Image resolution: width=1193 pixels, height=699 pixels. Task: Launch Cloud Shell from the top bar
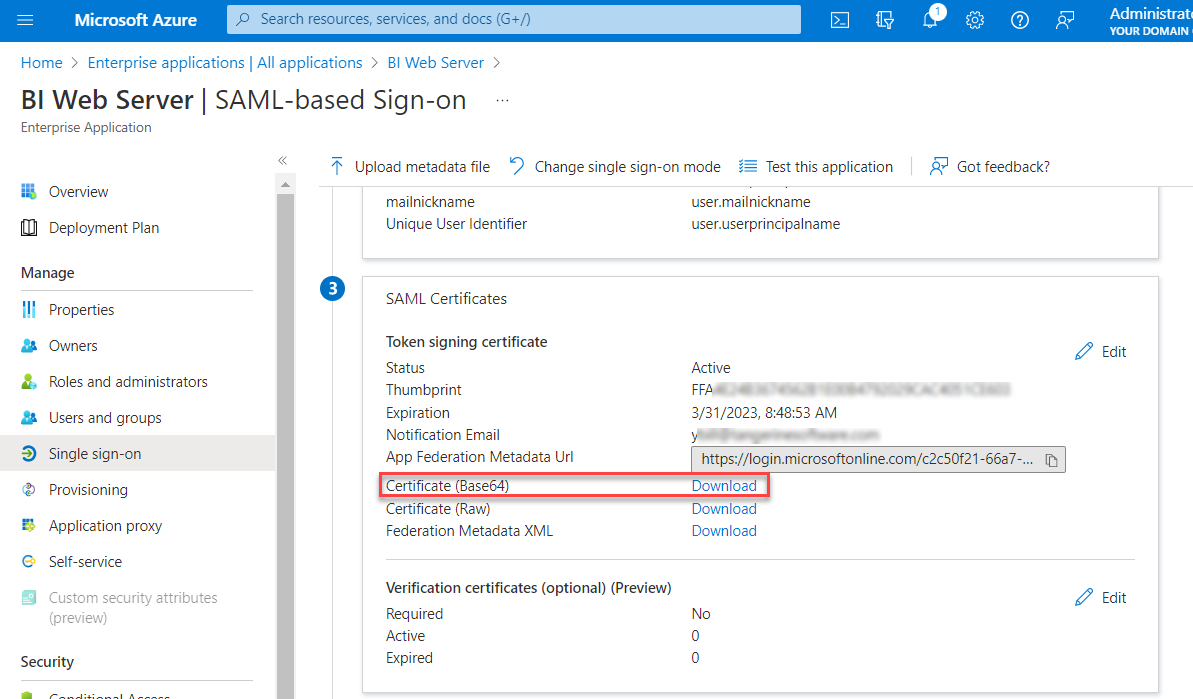click(841, 20)
